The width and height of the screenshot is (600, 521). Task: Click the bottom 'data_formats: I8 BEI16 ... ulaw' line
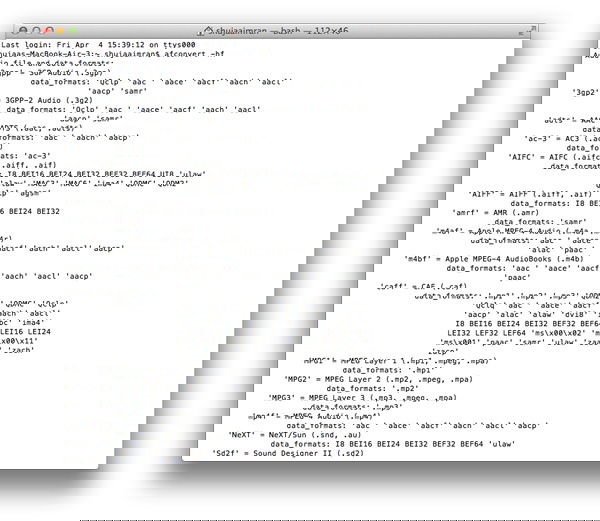(393, 444)
